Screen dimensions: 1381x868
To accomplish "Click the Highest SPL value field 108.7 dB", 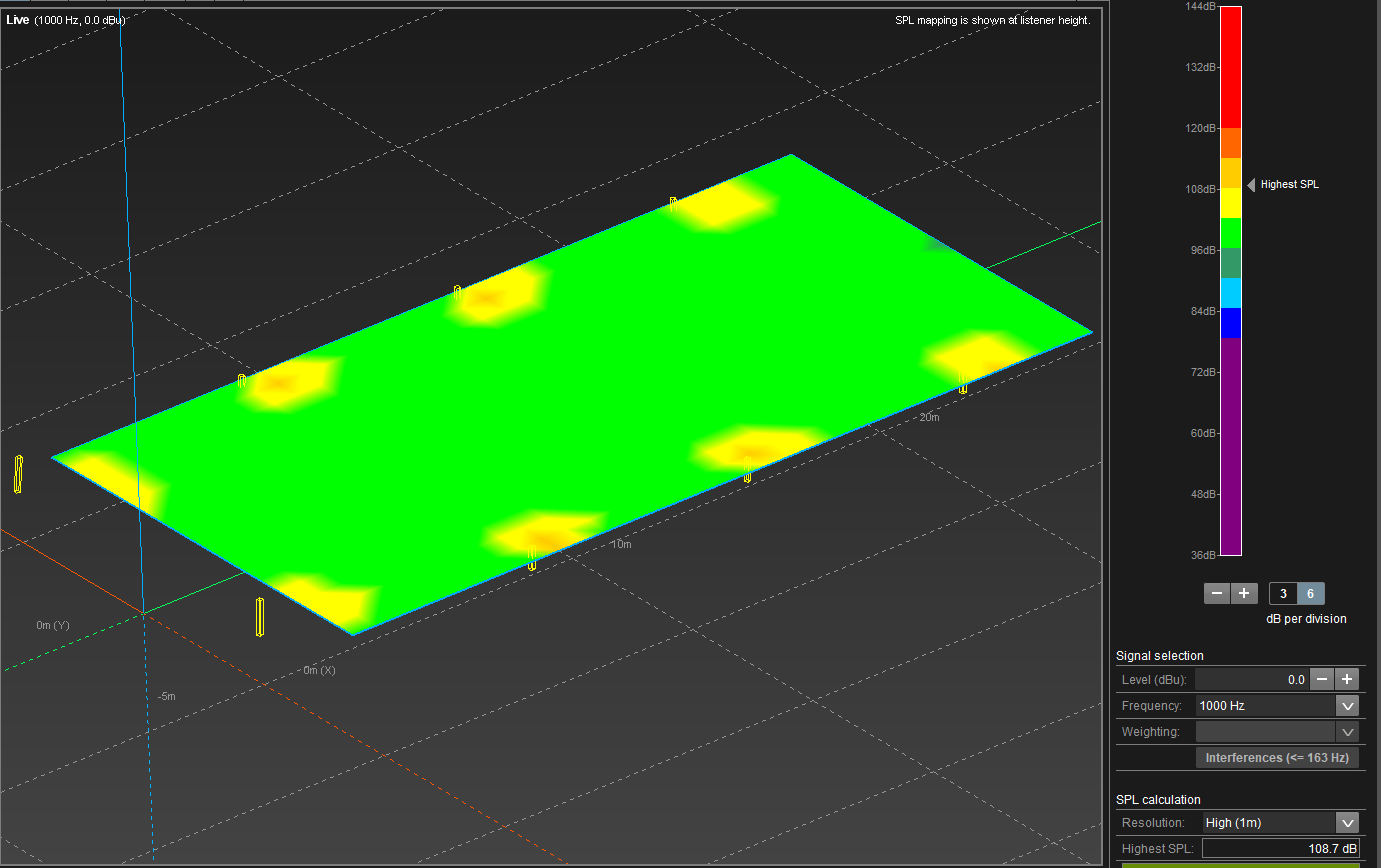I will click(1281, 848).
